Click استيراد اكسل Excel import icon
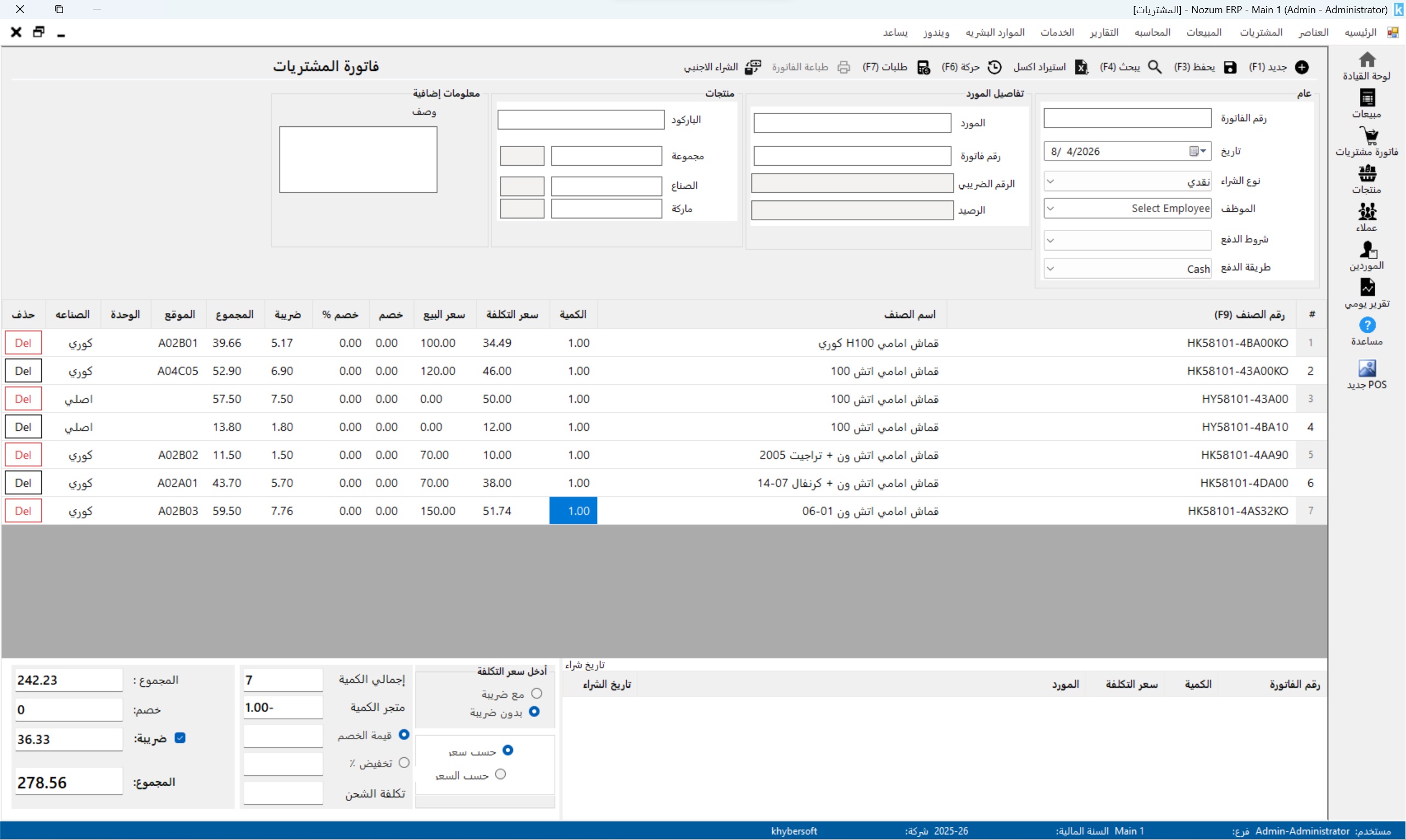This screenshot has width=1406, height=840. [1081, 68]
